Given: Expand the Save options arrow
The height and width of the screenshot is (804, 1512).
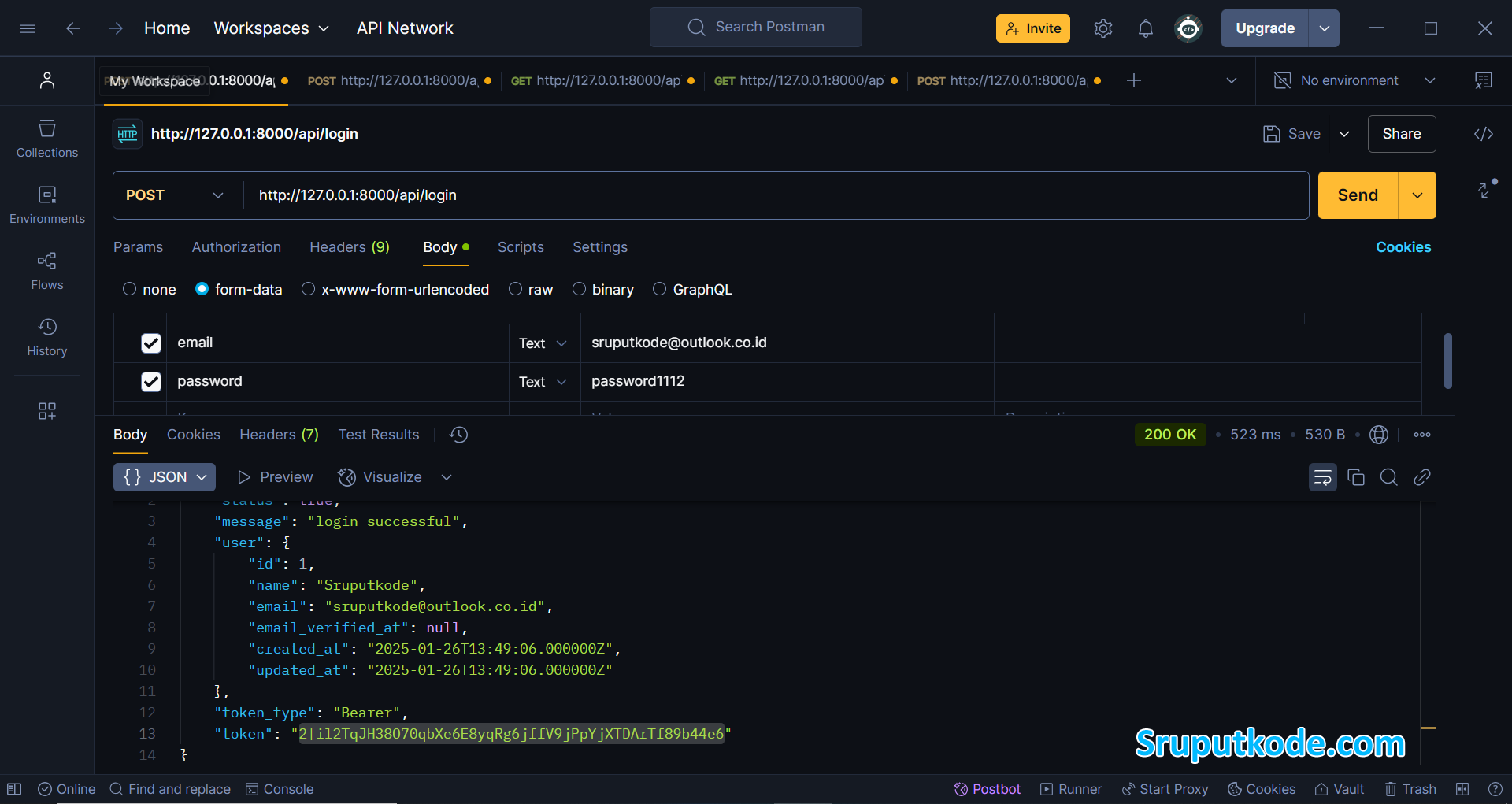Looking at the screenshot, I should [x=1344, y=134].
